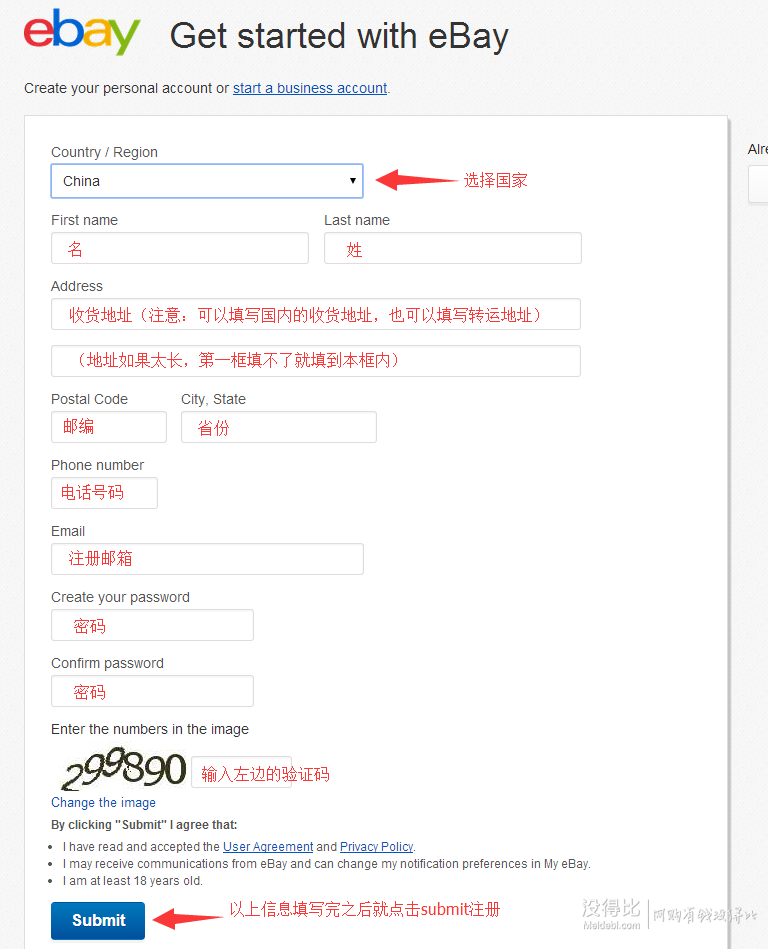768x949 pixels.
Task: Focus the First name input field
Action: (180, 248)
